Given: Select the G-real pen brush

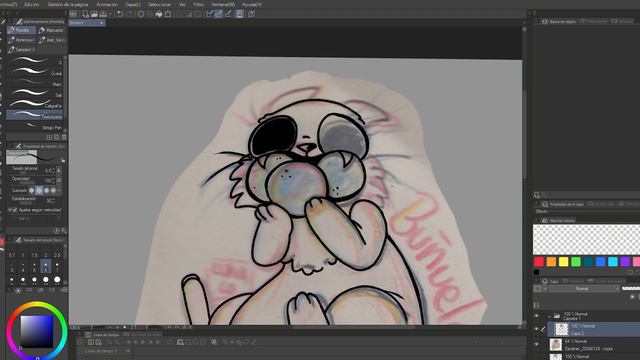Looking at the screenshot, I should pyautogui.click(x=35, y=72).
